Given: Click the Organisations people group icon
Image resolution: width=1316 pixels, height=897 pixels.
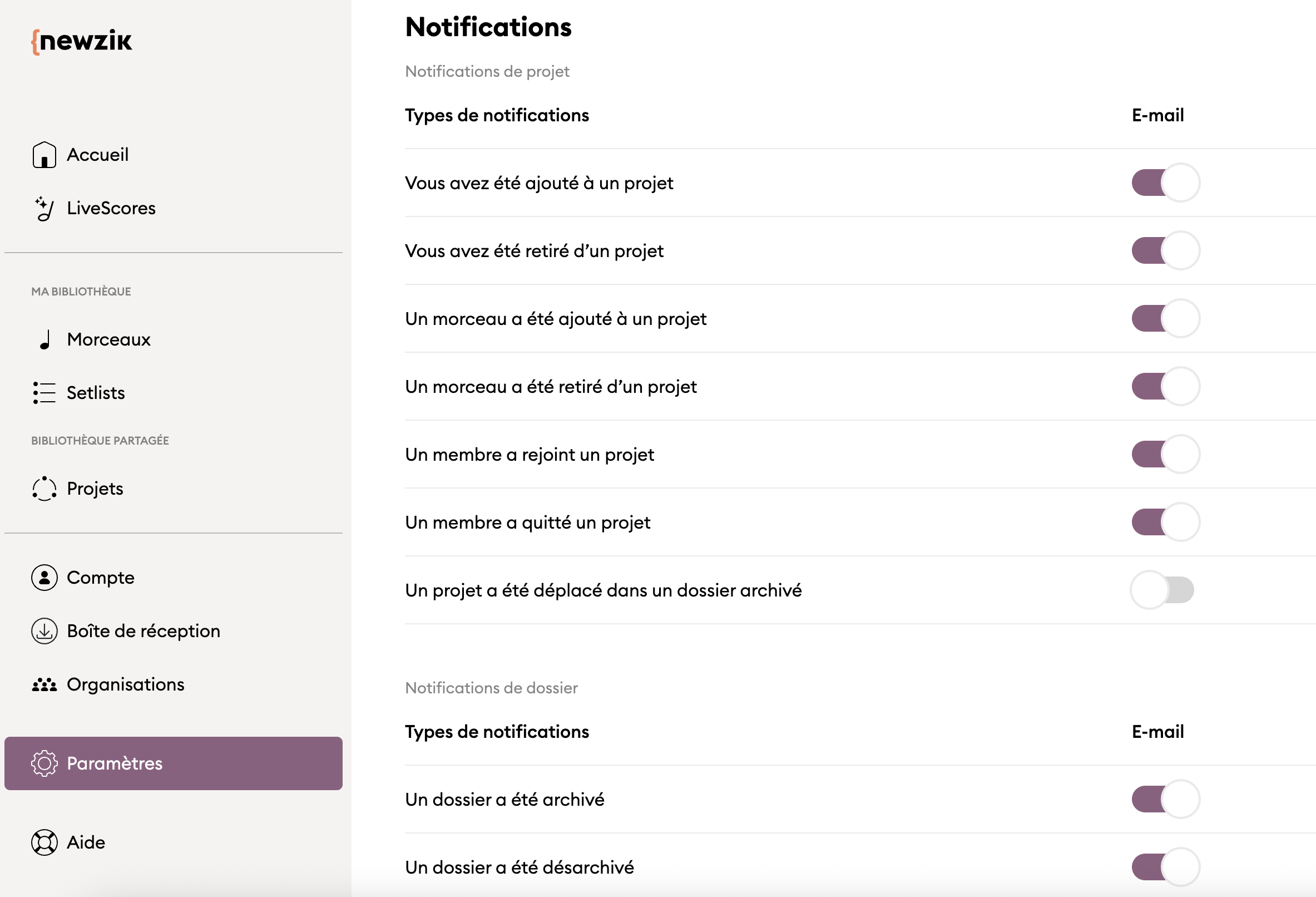Looking at the screenshot, I should click(44, 684).
